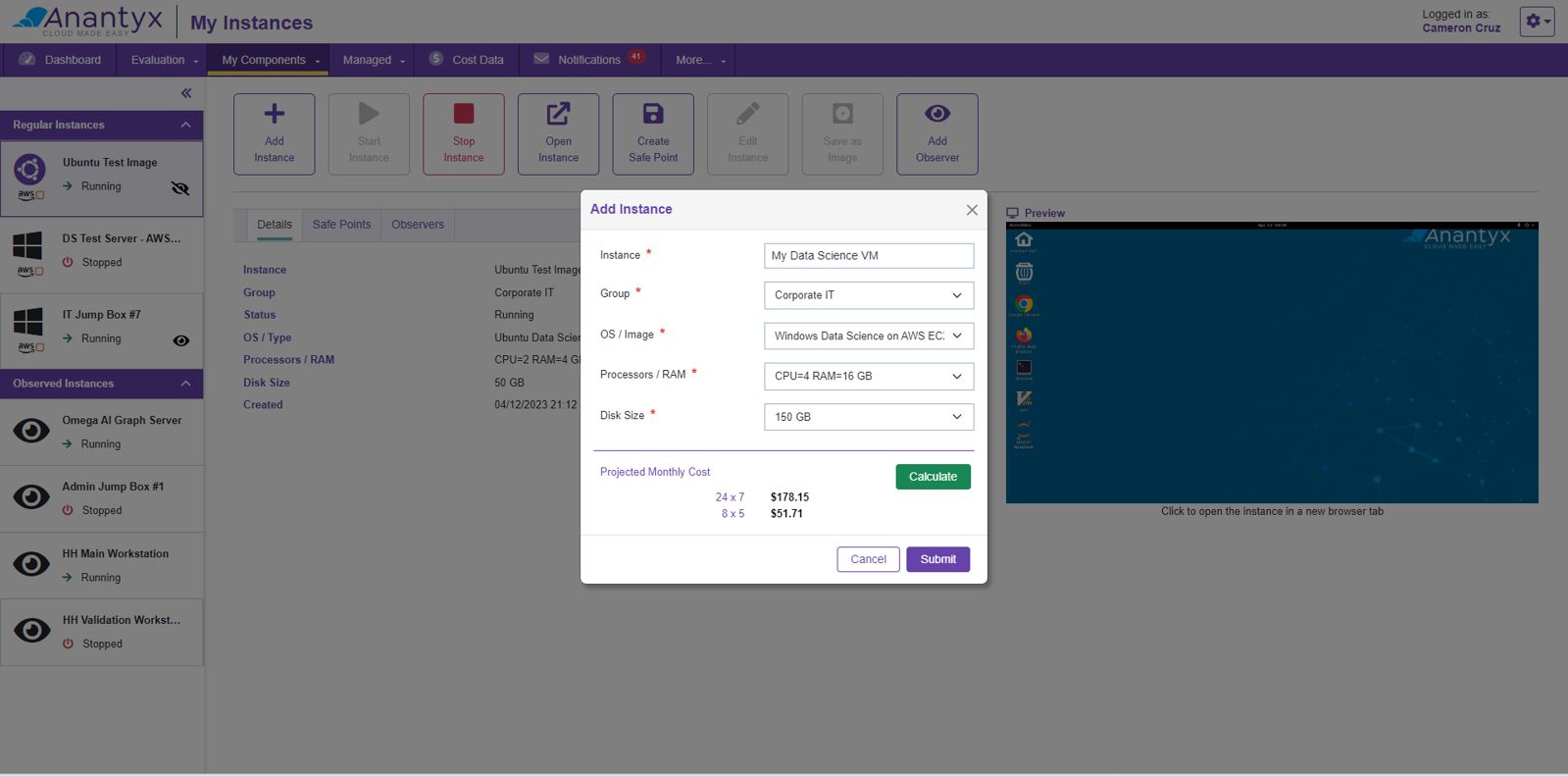This screenshot has height=776, width=1568.
Task: Click the Stop Instance toolbar icon
Action: coord(464,114)
